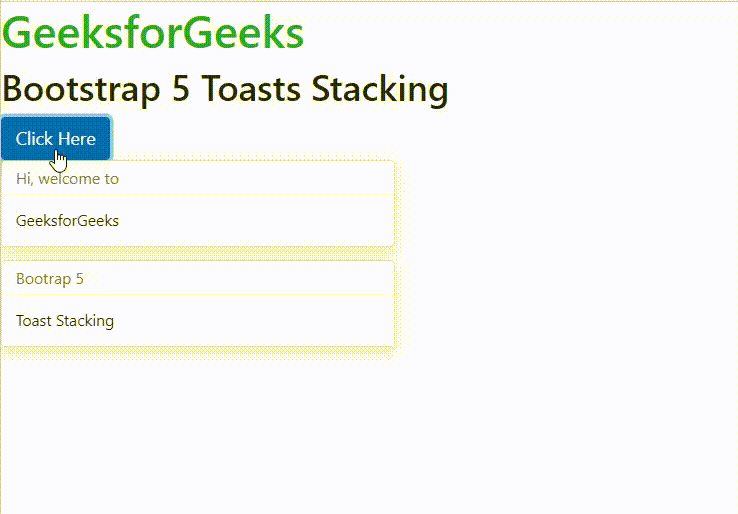738x514 pixels.
Task: Click the word 'Toast' in second toast body
Action: pyautogui.click(x=34, y=321)
